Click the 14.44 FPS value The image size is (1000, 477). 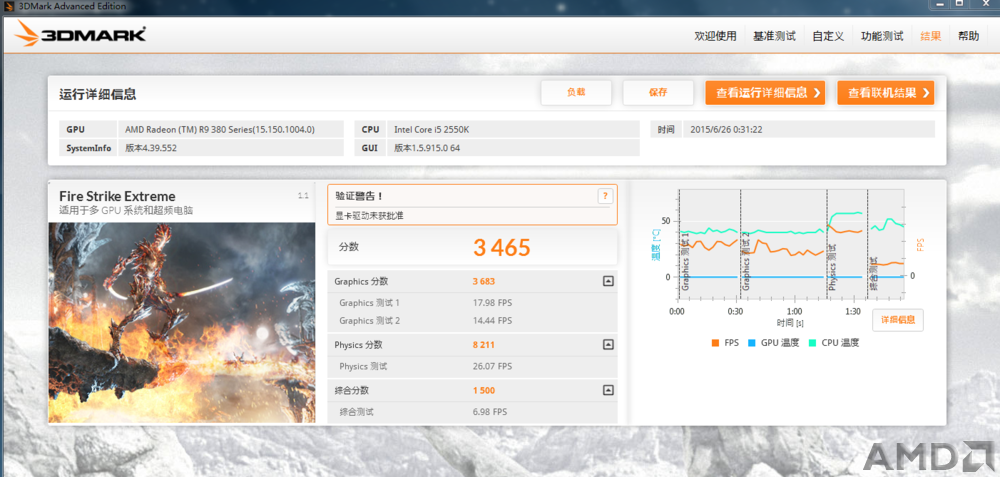pyautogui.click(x=492, y=321)
